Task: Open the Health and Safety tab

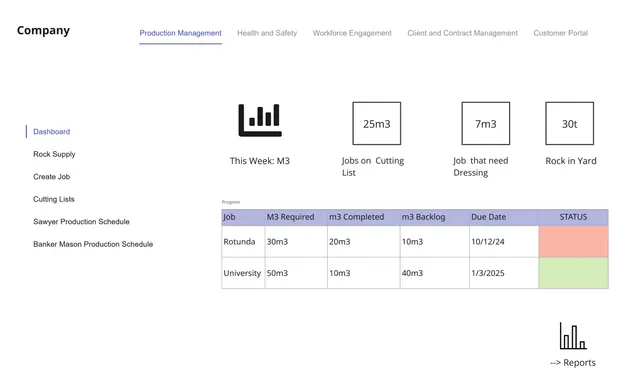Action: [267, 33]
